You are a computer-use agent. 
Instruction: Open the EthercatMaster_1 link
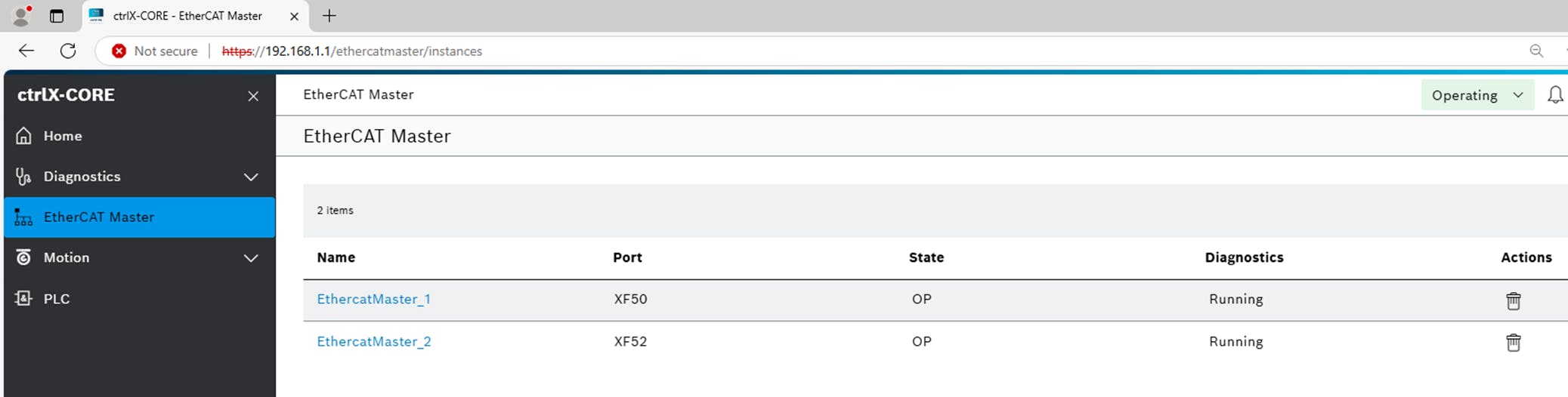[373, 299]
